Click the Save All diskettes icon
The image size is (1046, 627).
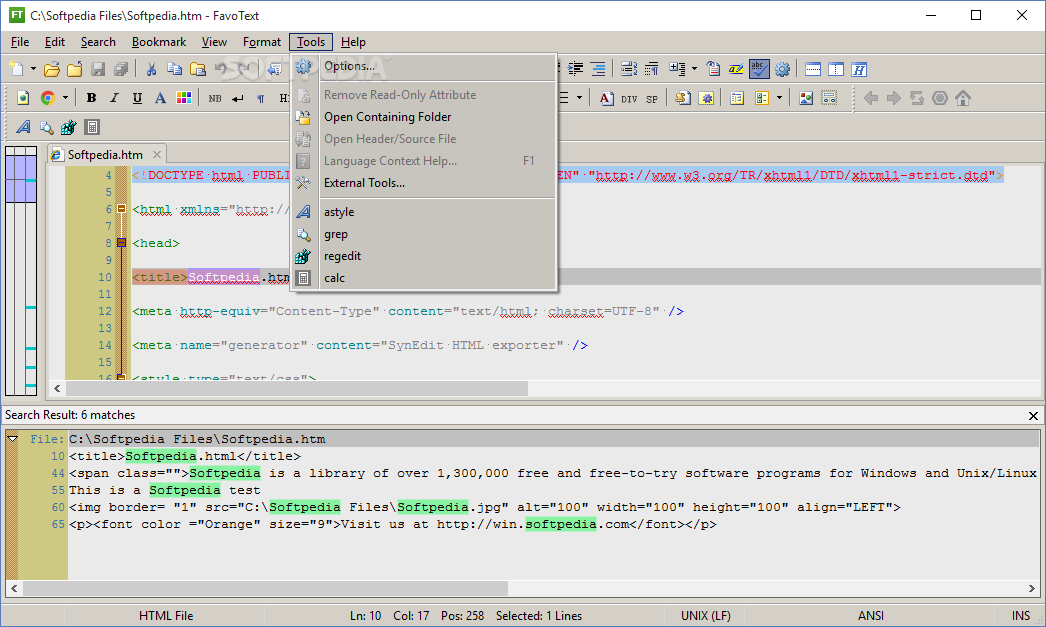[121, 69]
